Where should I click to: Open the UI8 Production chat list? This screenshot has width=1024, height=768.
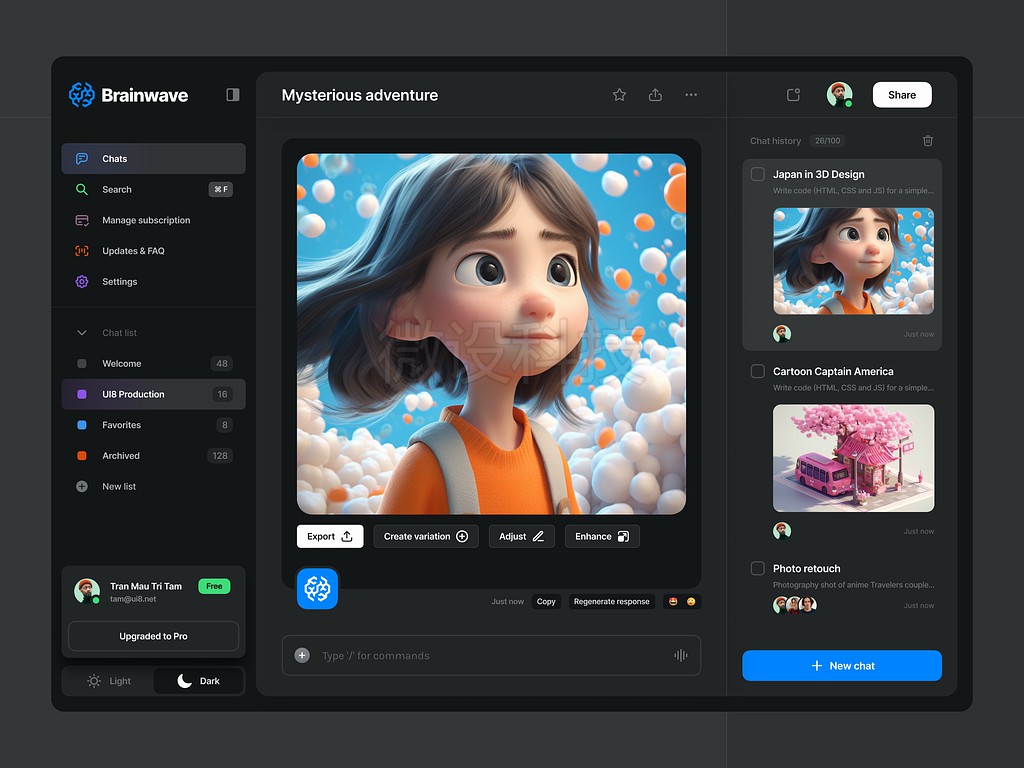point(153,394)
